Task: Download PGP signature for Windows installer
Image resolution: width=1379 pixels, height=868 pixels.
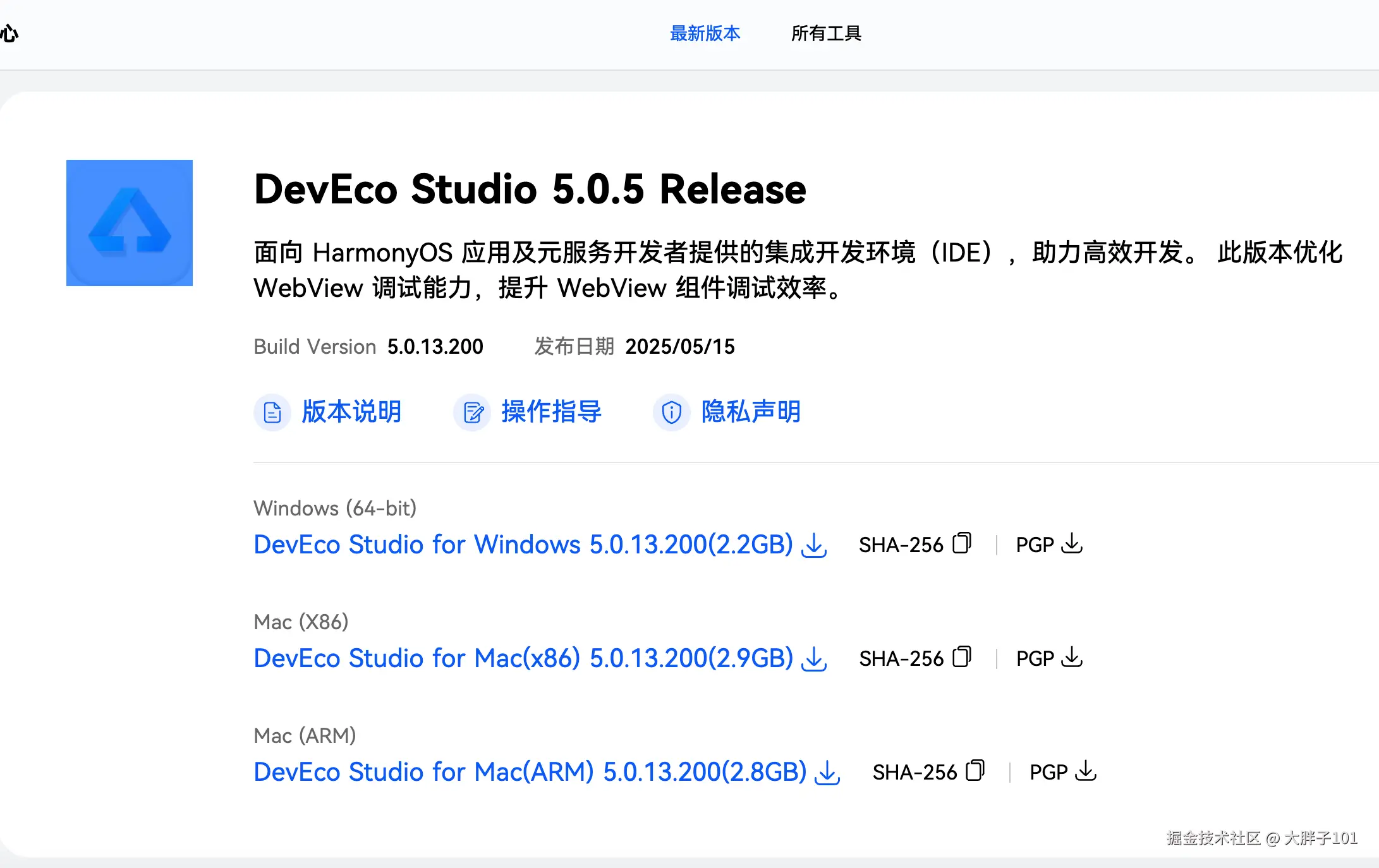Action: click(1072, 543)
